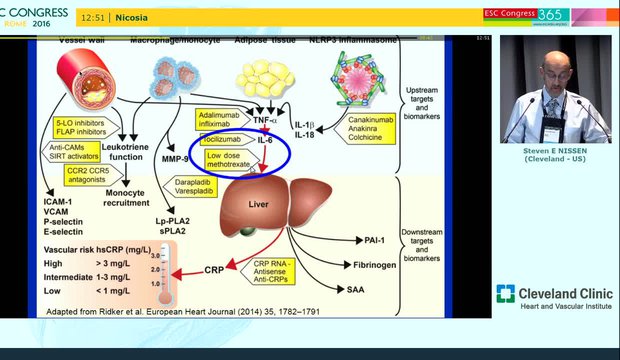Click the NLRP3 inflammasome hexagon graphic

[358, 79]
